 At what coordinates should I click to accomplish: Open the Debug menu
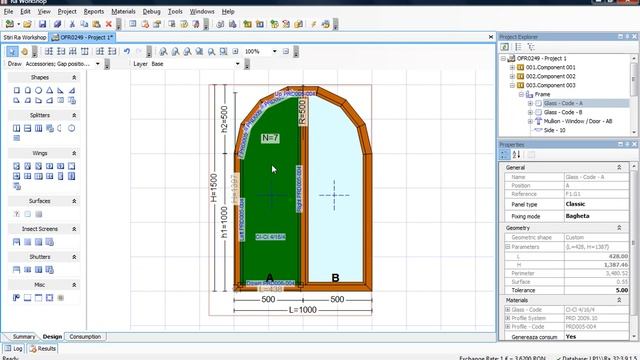151,11
